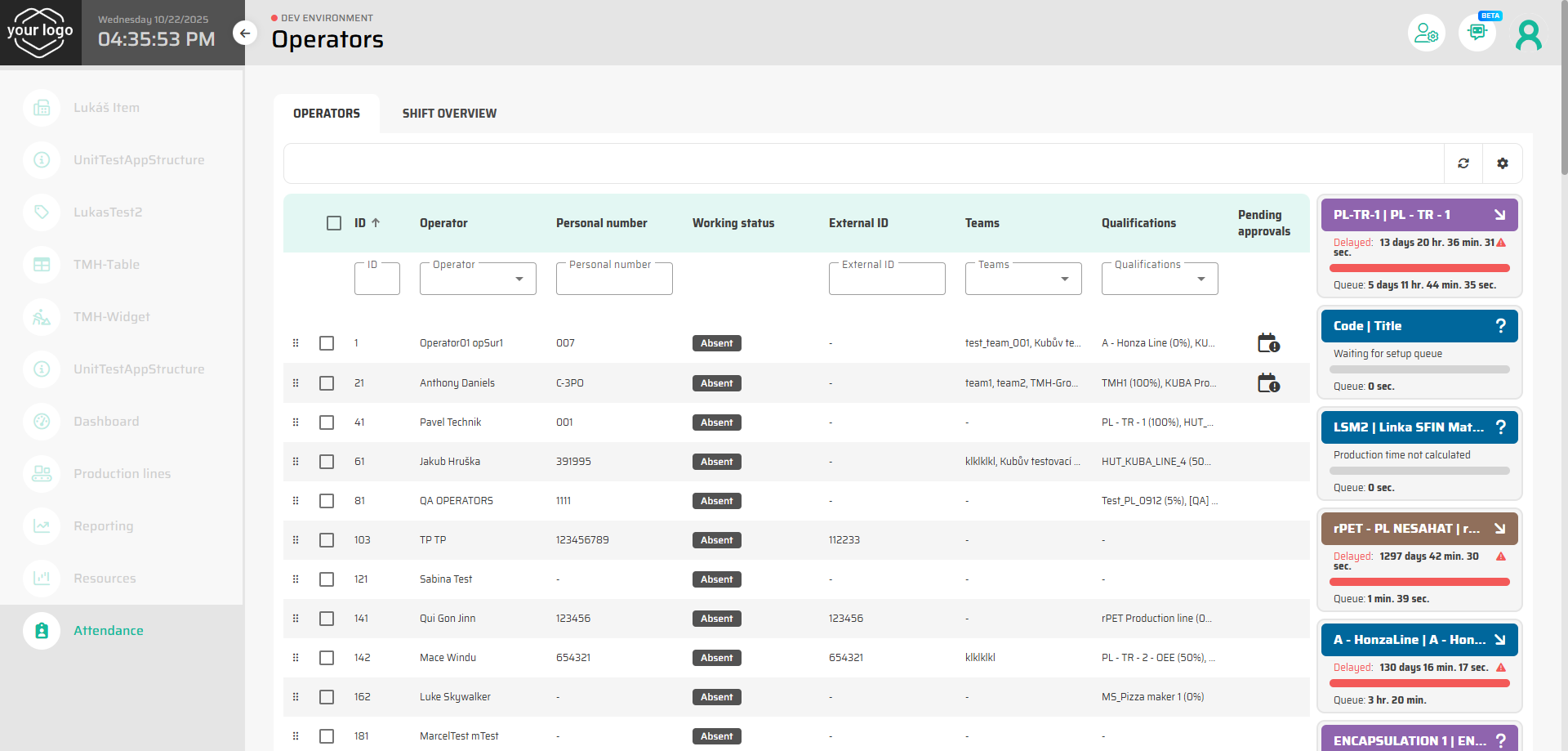Check the box for Jakub Hruška row

pos(327,462)
